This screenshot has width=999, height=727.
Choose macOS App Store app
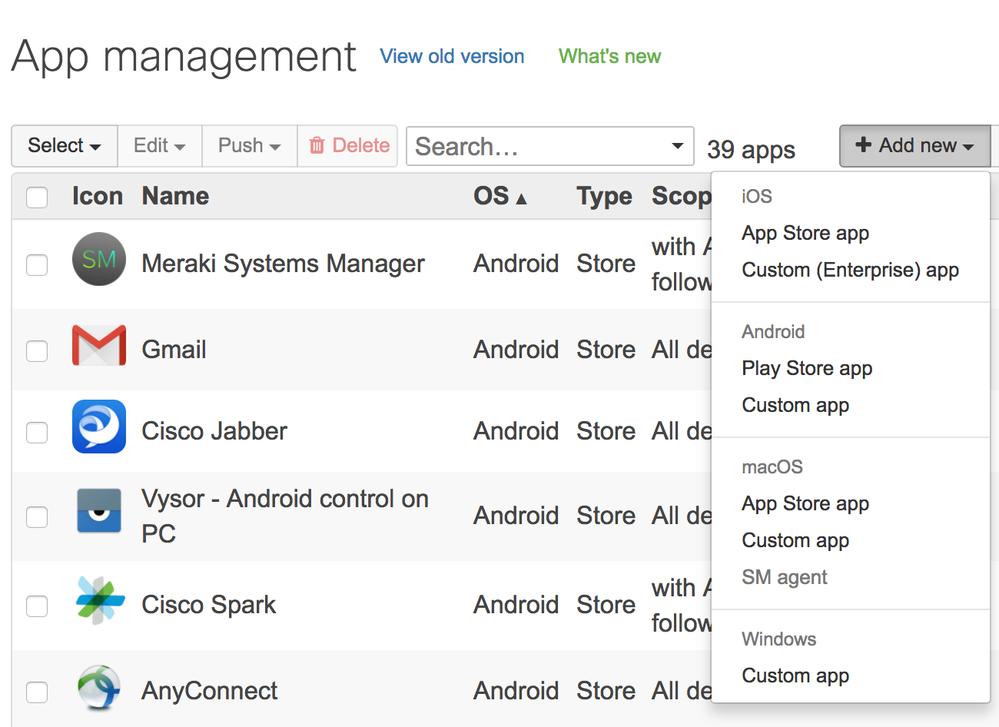point(805,503)
